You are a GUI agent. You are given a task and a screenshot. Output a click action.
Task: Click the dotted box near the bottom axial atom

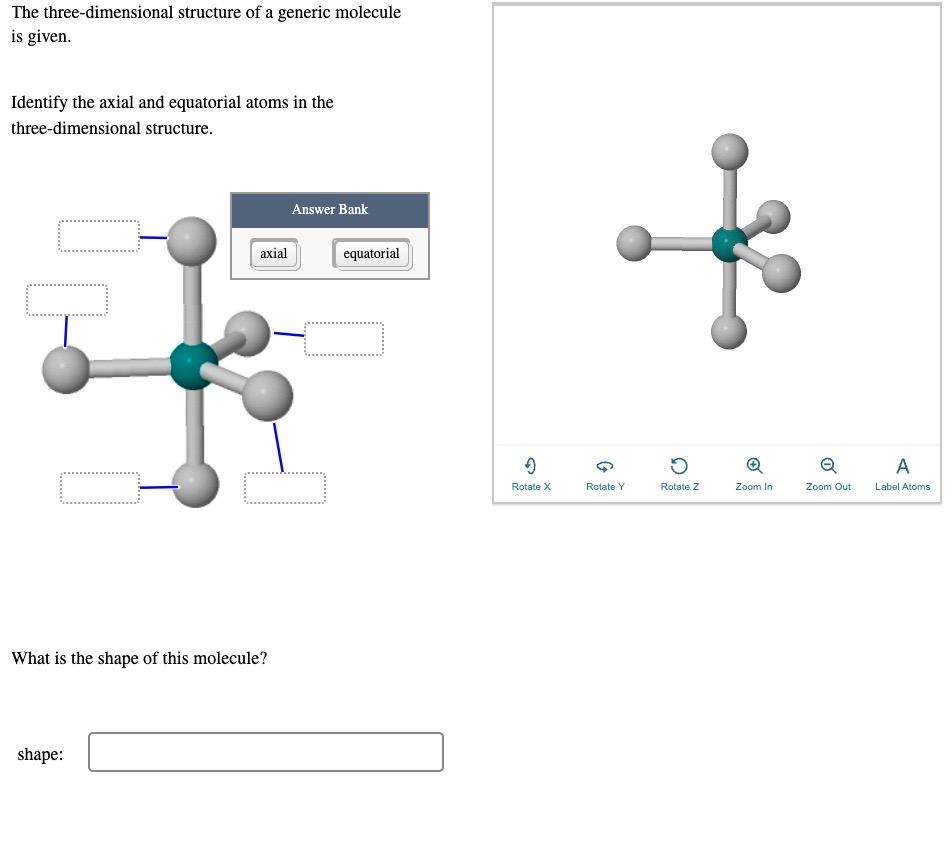[100, 488]
